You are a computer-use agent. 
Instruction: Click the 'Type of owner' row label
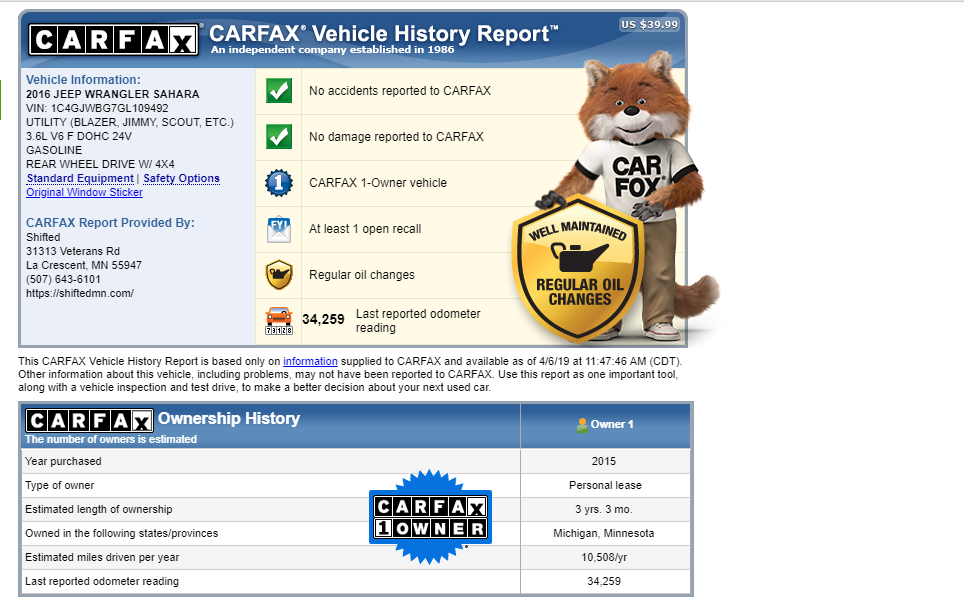(x=60, y=485)
